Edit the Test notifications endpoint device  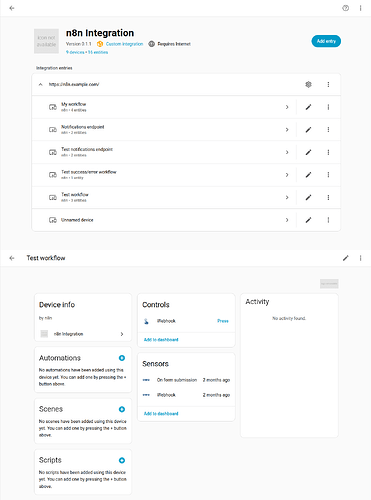pos(308,152)
